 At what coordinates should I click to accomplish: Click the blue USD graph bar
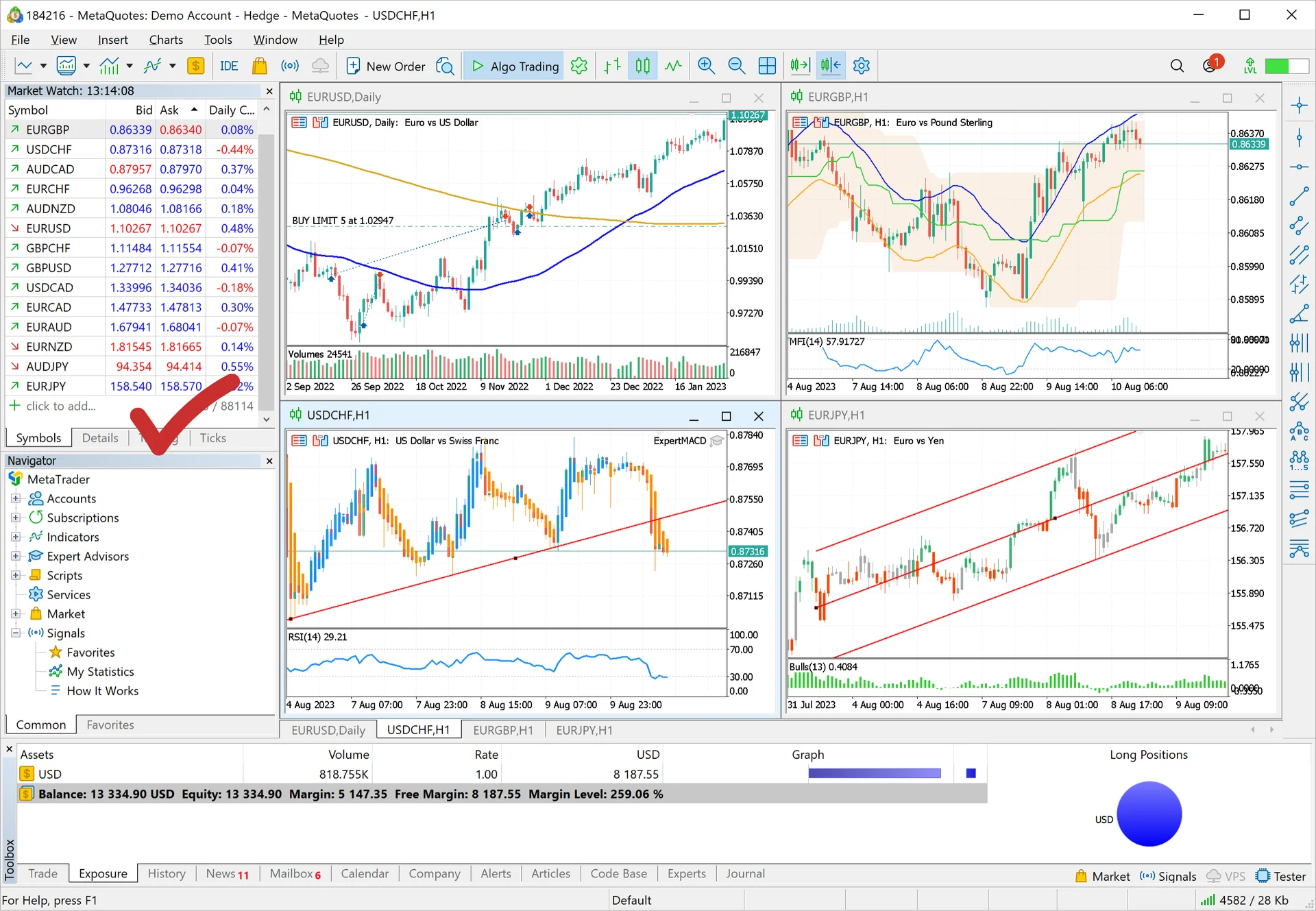pyautogui.click(x=874, y=773)
